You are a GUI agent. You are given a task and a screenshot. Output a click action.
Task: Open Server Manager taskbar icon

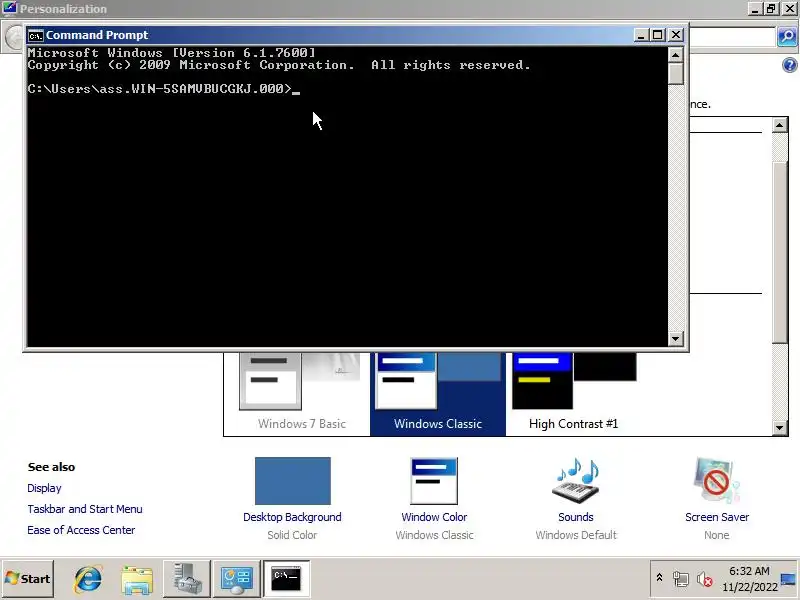187,579
